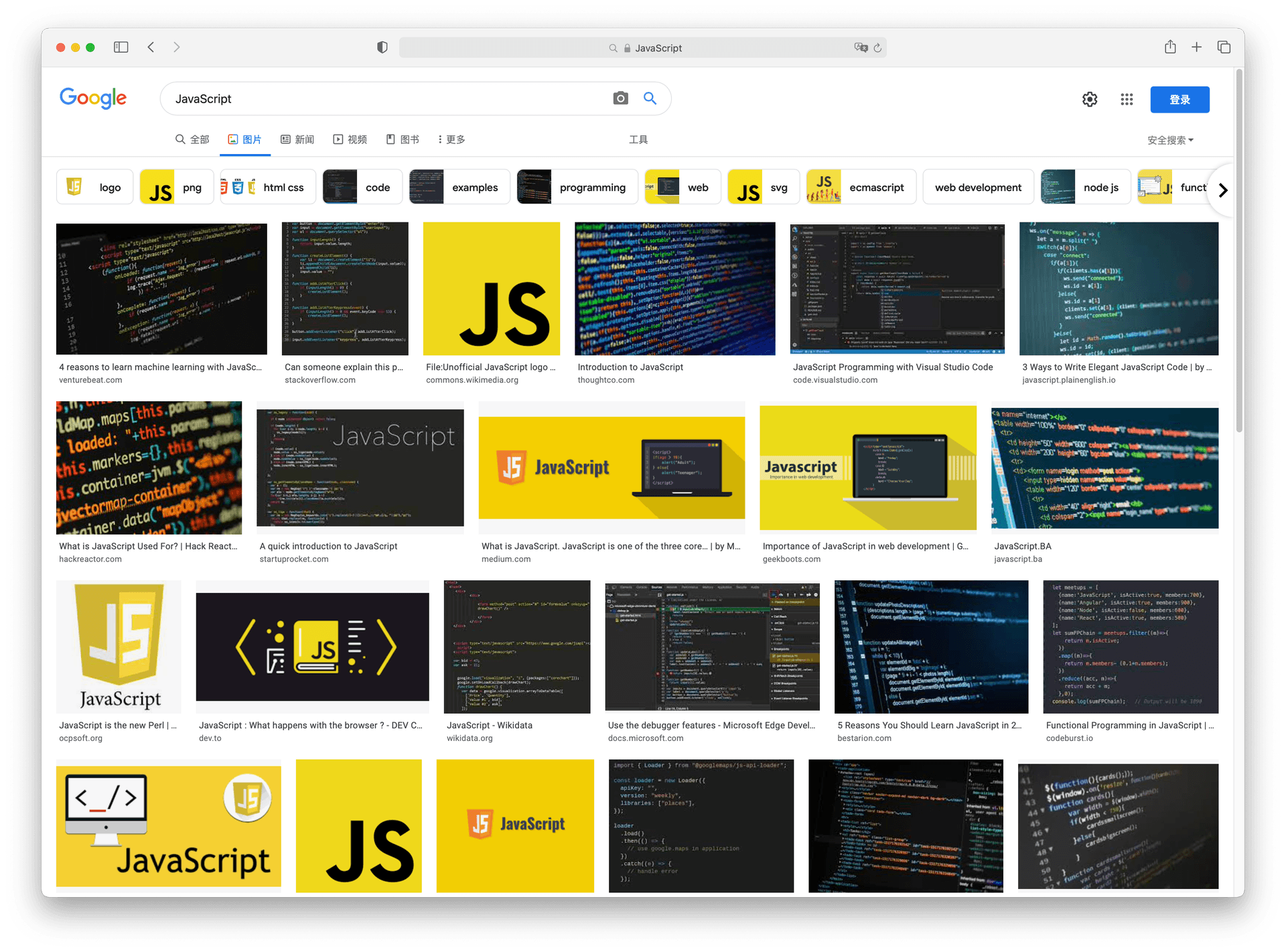Switch to the 视频 videos tab
The width and height of the screenshot is (1286, 952).
coord(350,139)
